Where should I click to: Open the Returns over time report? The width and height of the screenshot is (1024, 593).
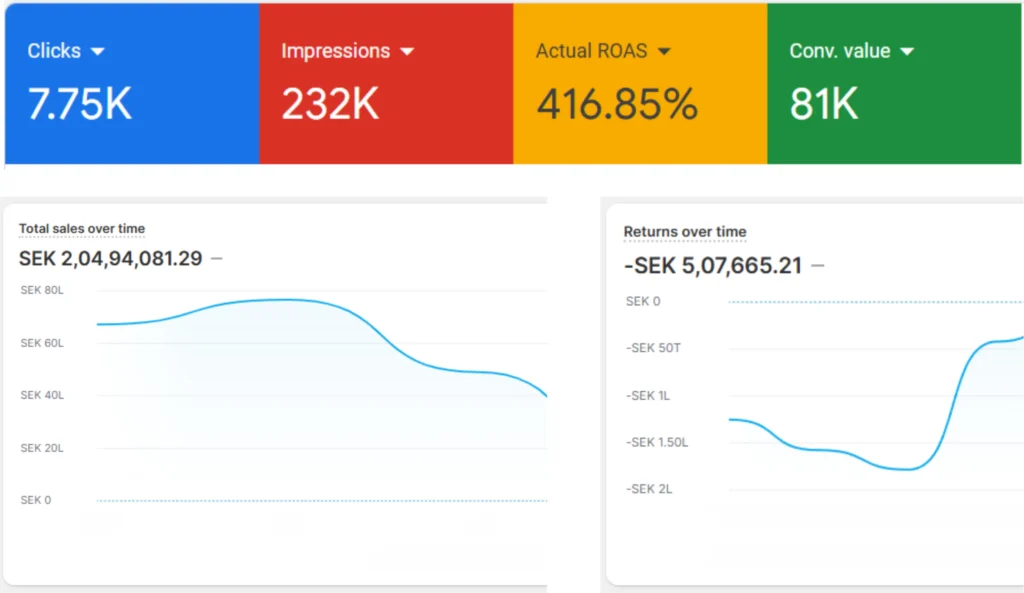click(x=685, y=232)
